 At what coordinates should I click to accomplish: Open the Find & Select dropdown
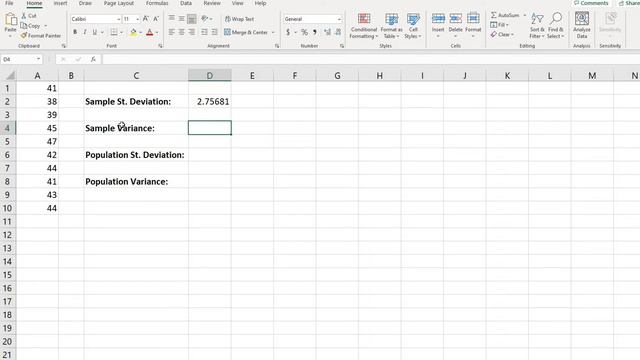556,25
